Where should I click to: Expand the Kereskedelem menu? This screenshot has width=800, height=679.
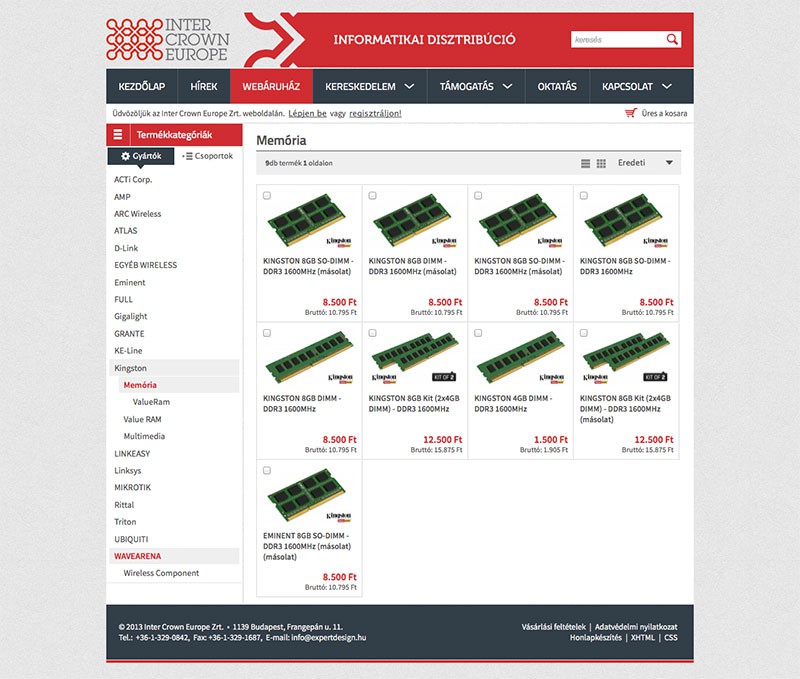point(369,87)
